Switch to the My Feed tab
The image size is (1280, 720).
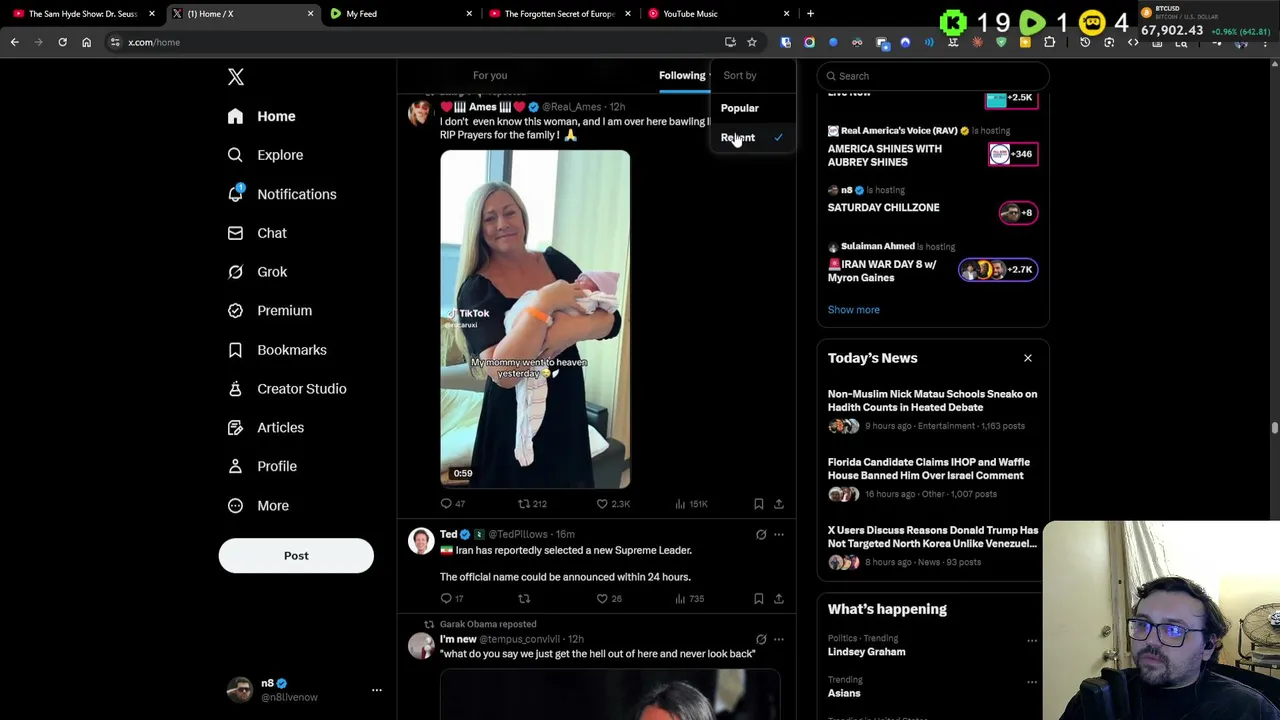click(400, 14)
